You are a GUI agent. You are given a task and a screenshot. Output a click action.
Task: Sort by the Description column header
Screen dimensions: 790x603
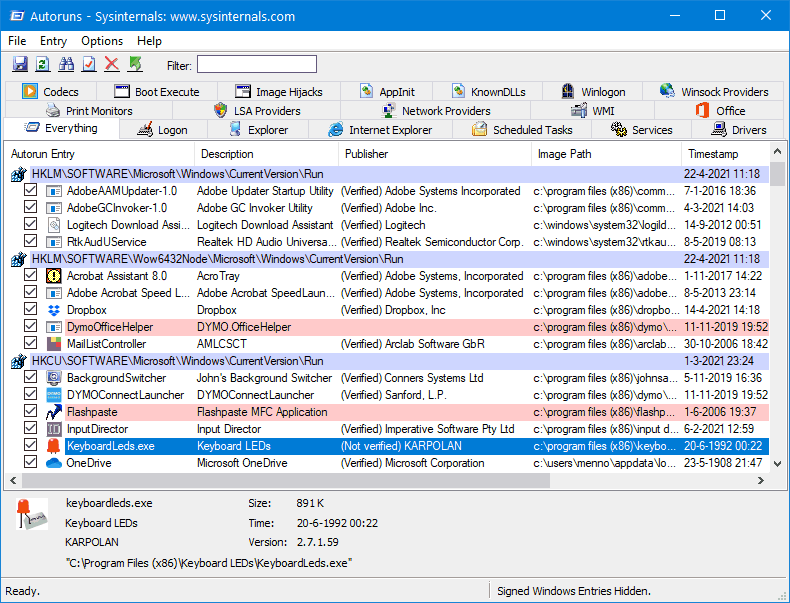coord(267,154)
